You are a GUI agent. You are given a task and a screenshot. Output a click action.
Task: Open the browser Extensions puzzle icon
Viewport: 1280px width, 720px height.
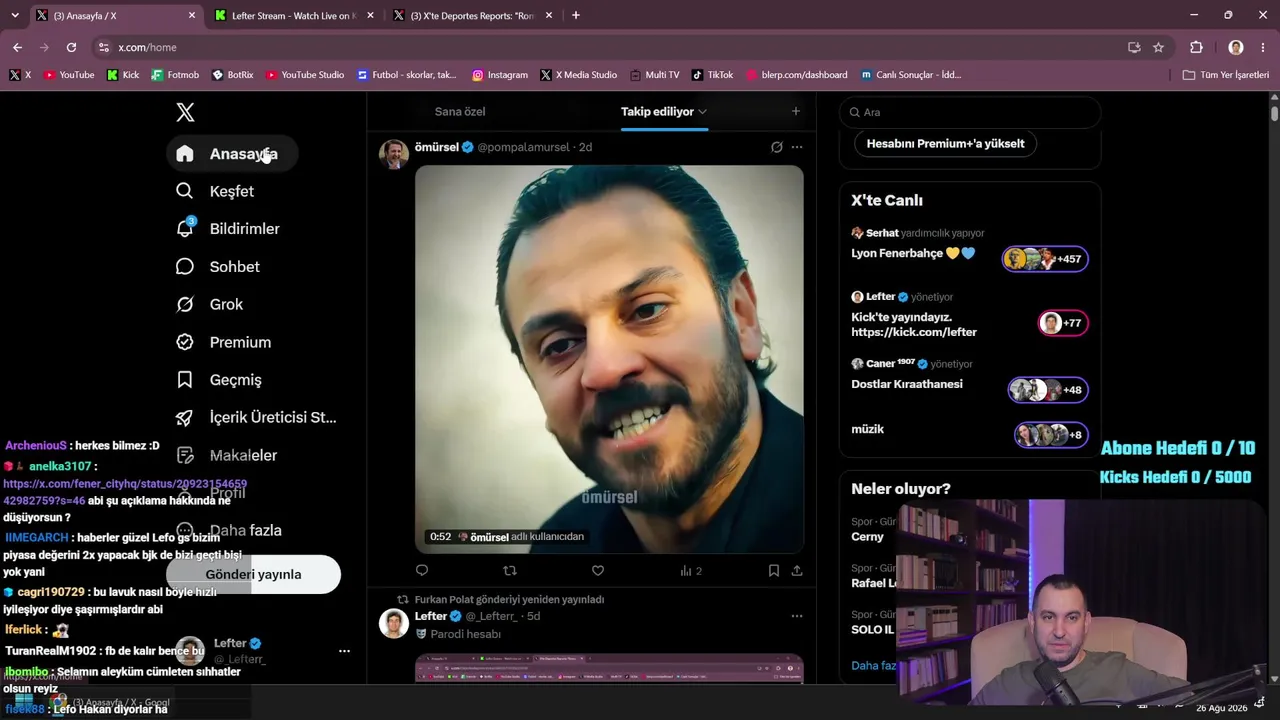tap(1196, 47)
